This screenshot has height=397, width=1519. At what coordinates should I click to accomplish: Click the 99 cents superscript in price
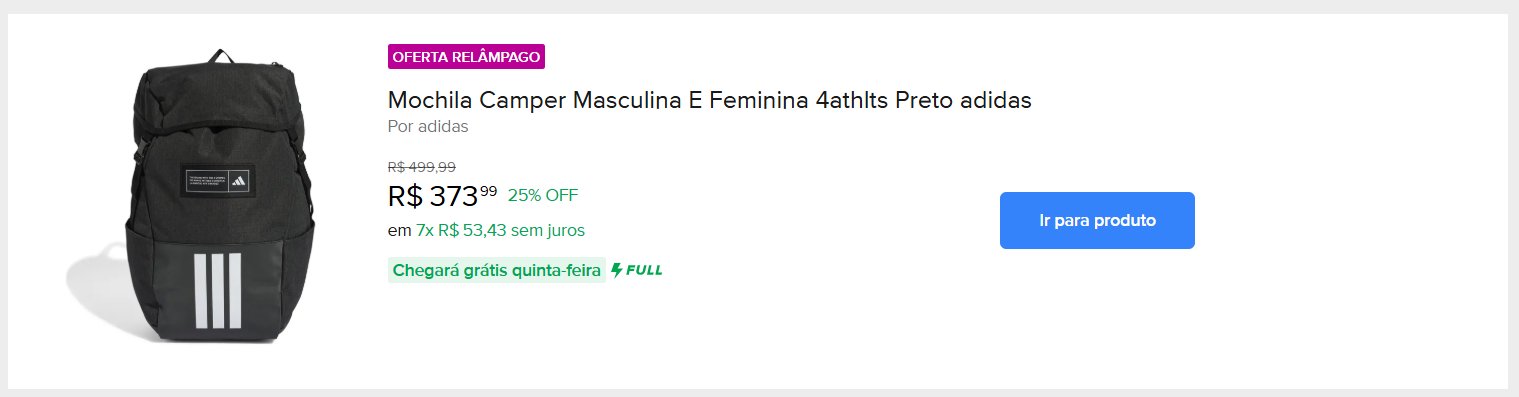pos(488,190)
